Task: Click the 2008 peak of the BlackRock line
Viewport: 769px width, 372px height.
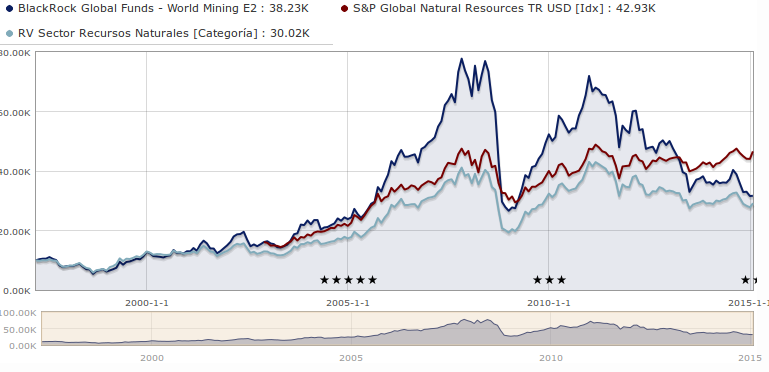Action: coord(461,59)
